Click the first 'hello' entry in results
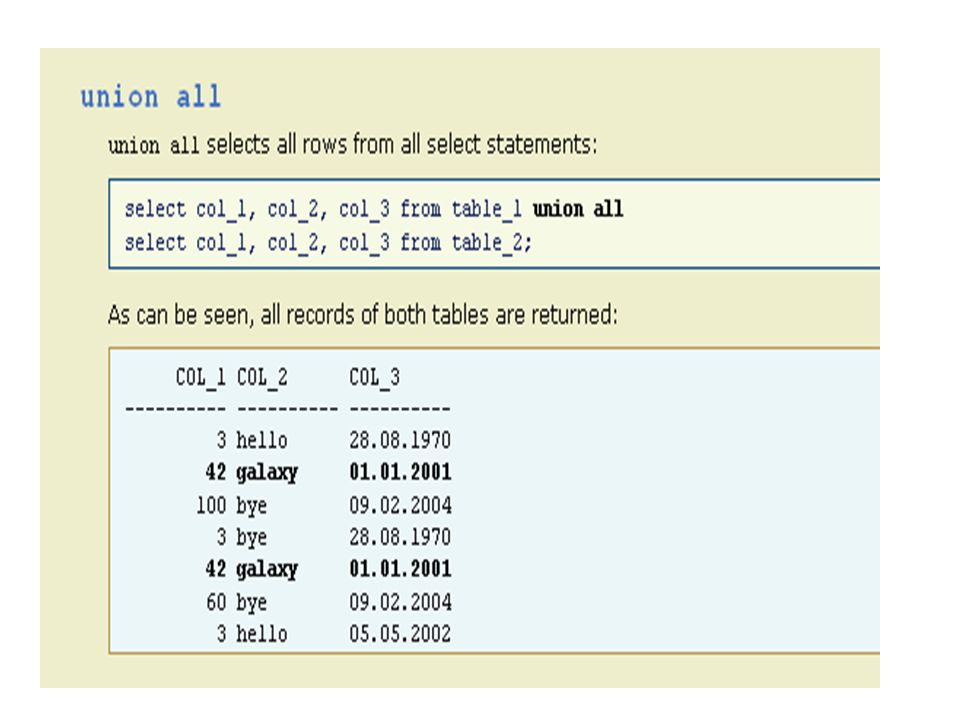 (261, 440)
